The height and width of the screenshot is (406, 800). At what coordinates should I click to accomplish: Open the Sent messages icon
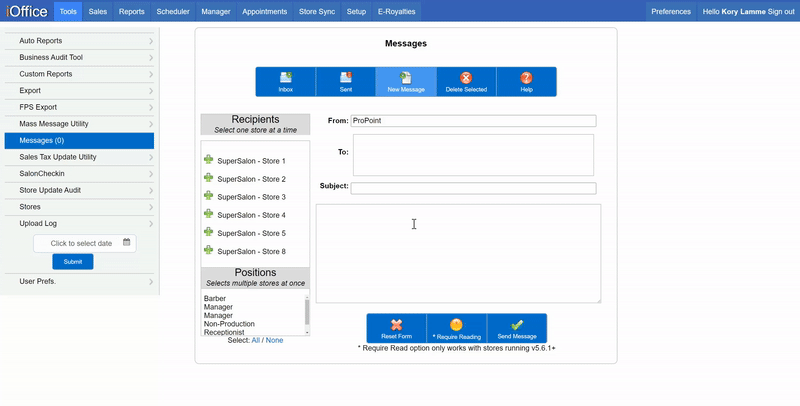click(346, 78)
